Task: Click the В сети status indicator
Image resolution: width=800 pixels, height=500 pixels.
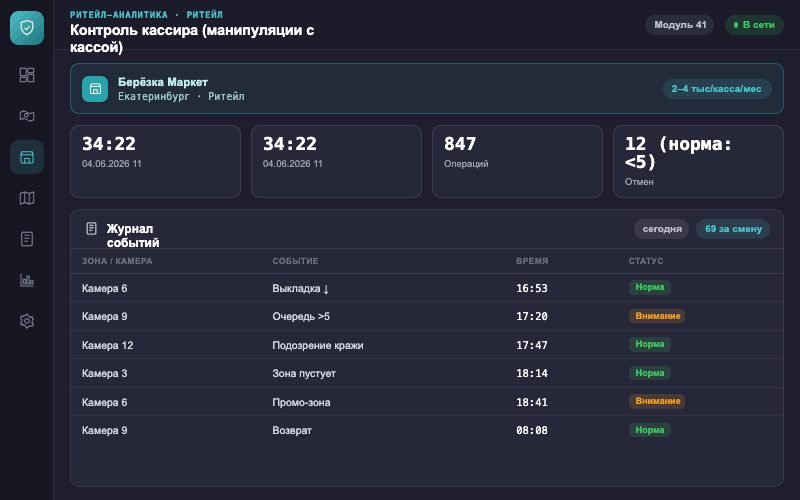Action: (754, 25)
